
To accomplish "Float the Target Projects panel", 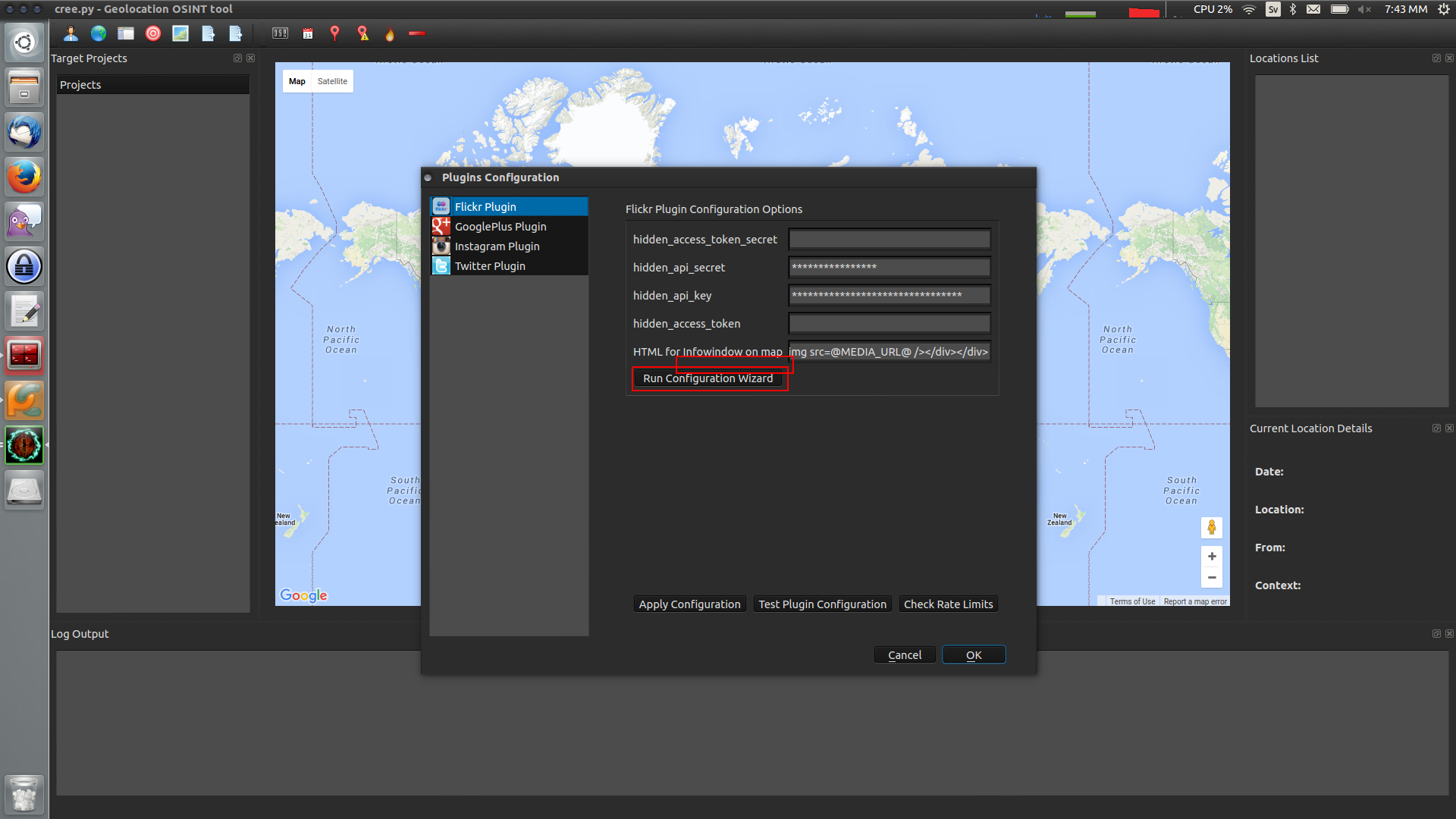I will point(237,58).
